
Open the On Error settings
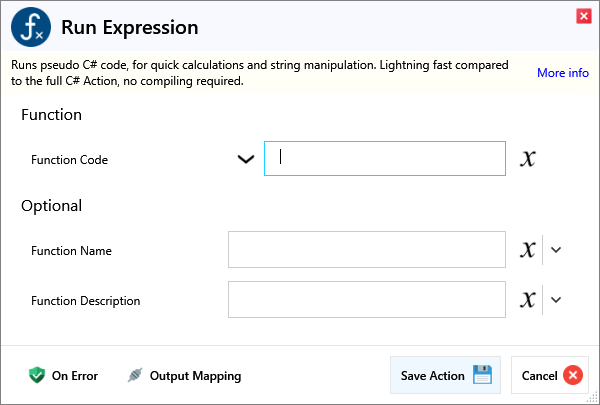coord(74,376)
